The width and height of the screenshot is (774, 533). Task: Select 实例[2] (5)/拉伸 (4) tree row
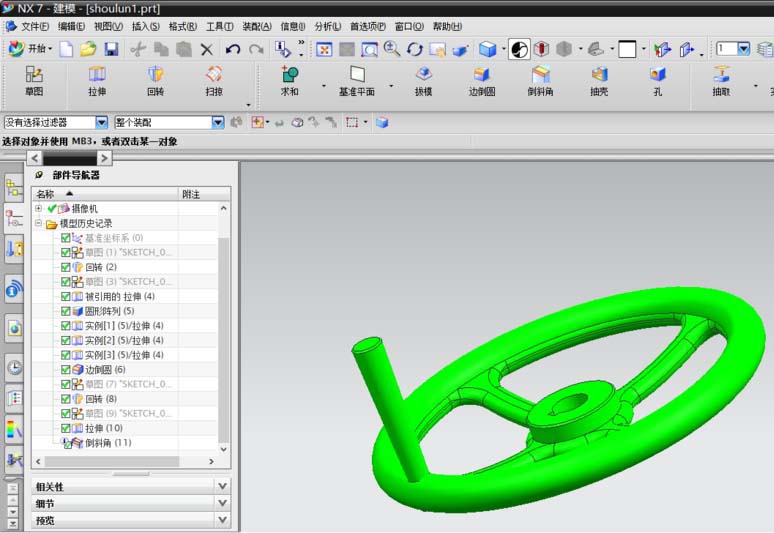pos(124,340)
